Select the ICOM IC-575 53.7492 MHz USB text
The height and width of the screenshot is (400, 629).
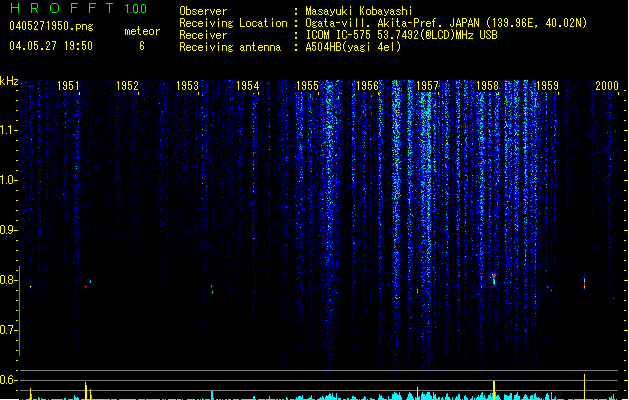(402, 35)
